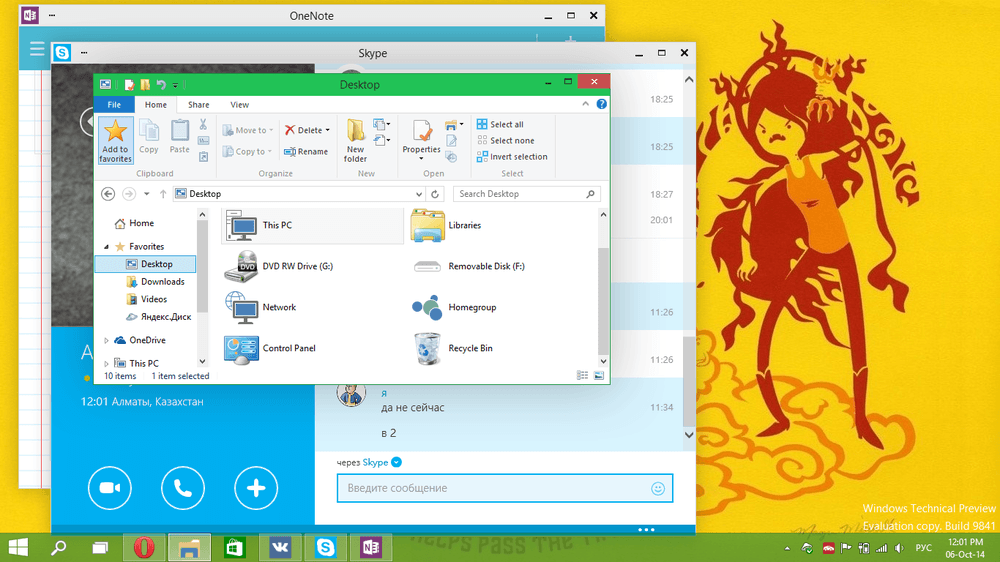This screenshot has width=1000, height=562.
Task: Click Rename in Organize group
Action: 306,152
